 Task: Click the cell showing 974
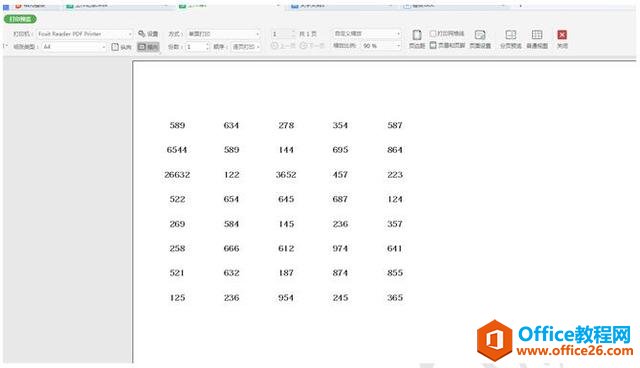(x=340, y=248)
